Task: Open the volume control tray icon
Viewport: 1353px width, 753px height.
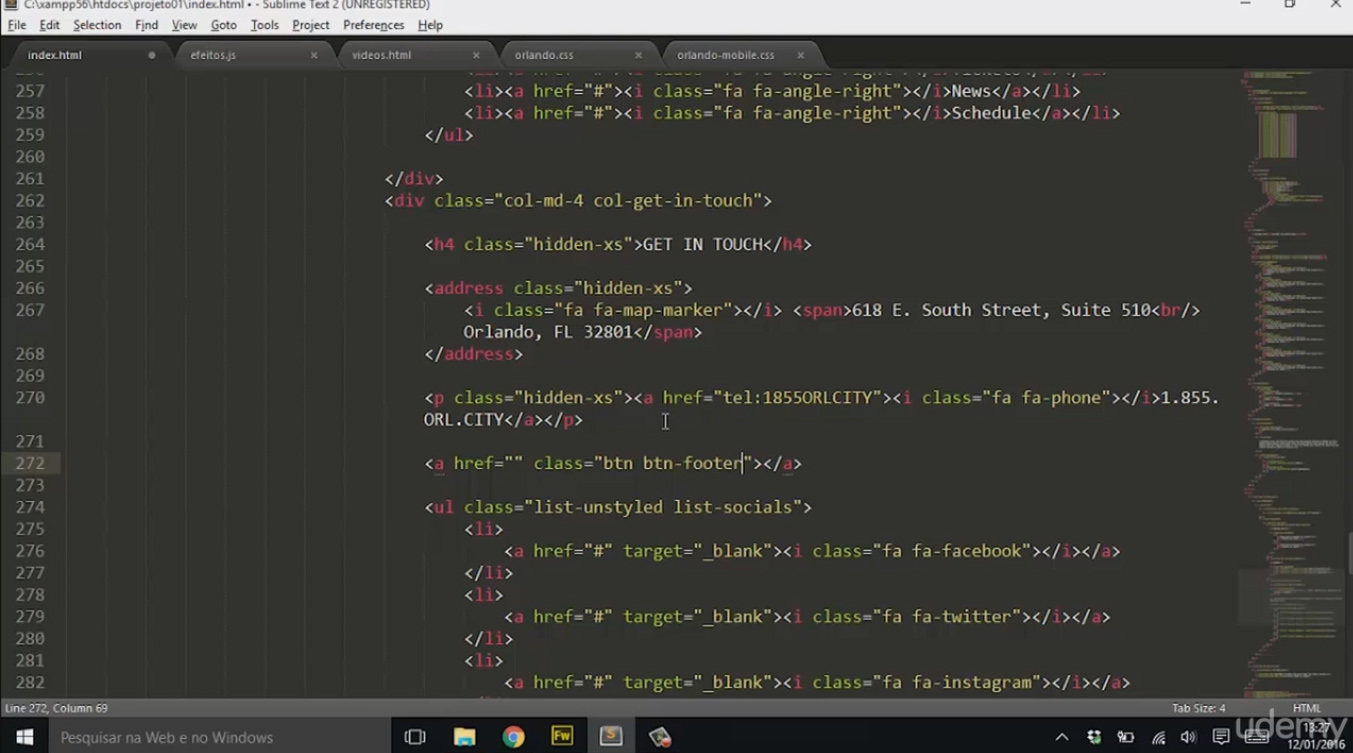Action: point(1188,738)
